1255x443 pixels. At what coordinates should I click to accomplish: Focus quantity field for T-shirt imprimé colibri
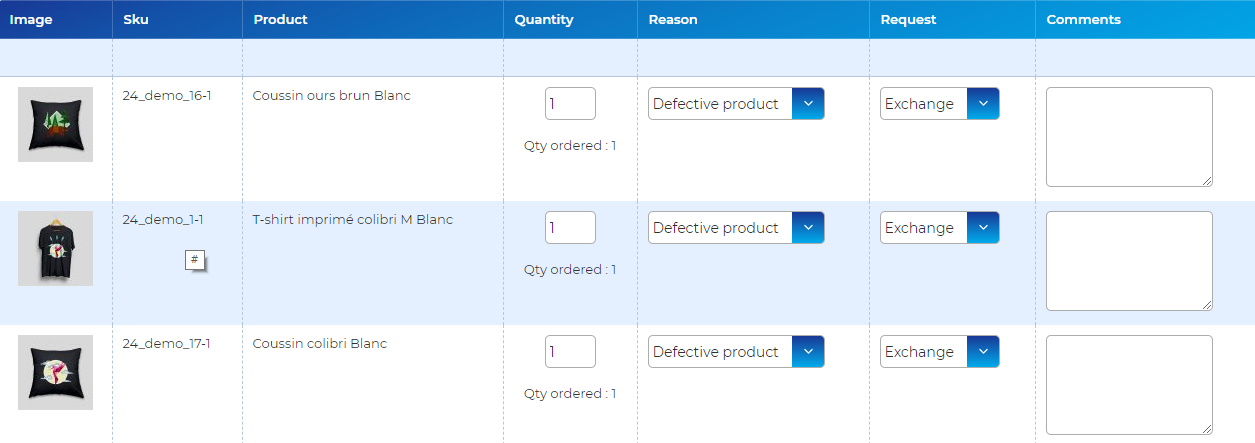[570, 228]
